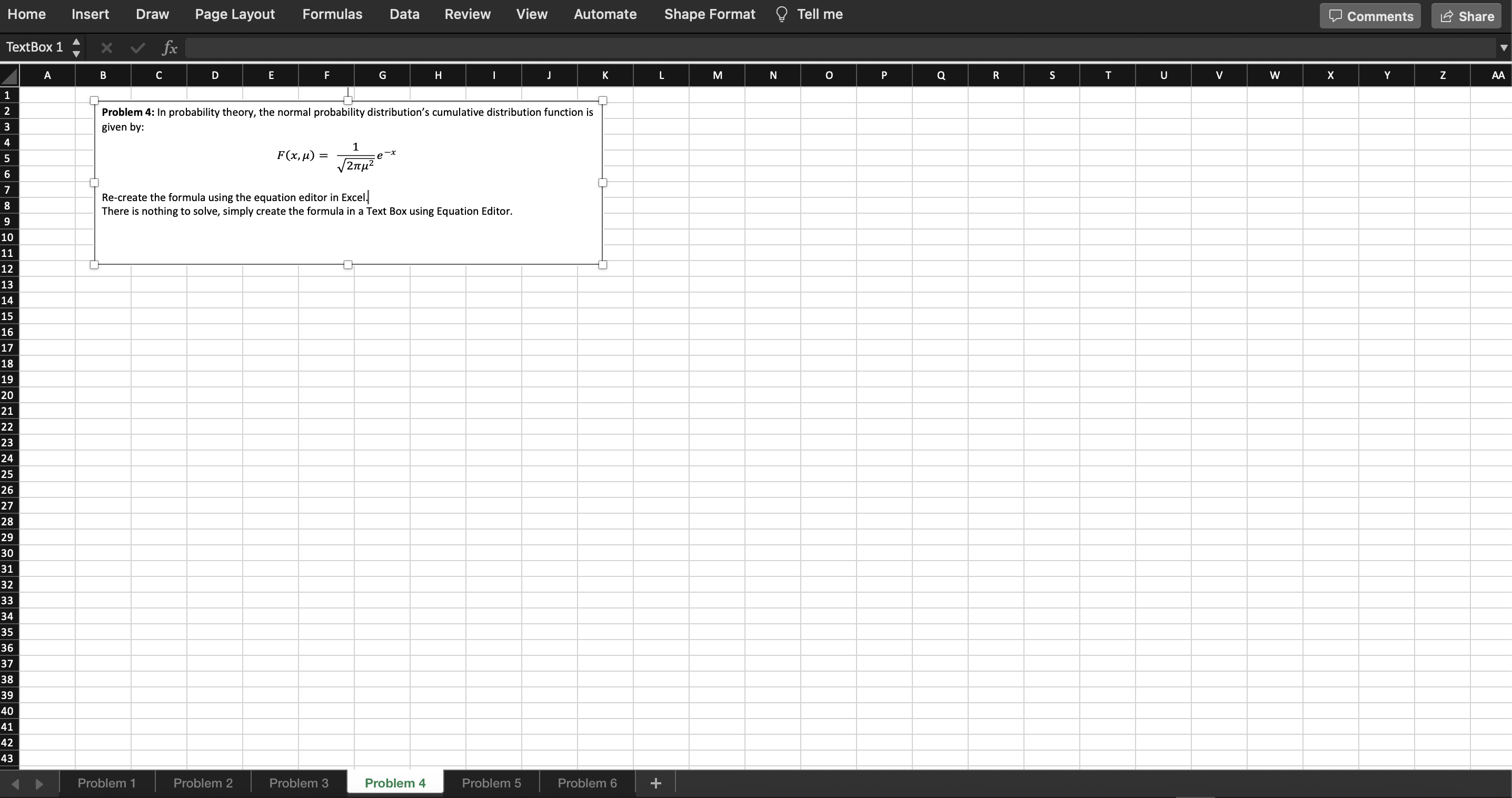1512x798 pixels.
Task: Open the Page Layout tab
Action: [x=235, y=14]
